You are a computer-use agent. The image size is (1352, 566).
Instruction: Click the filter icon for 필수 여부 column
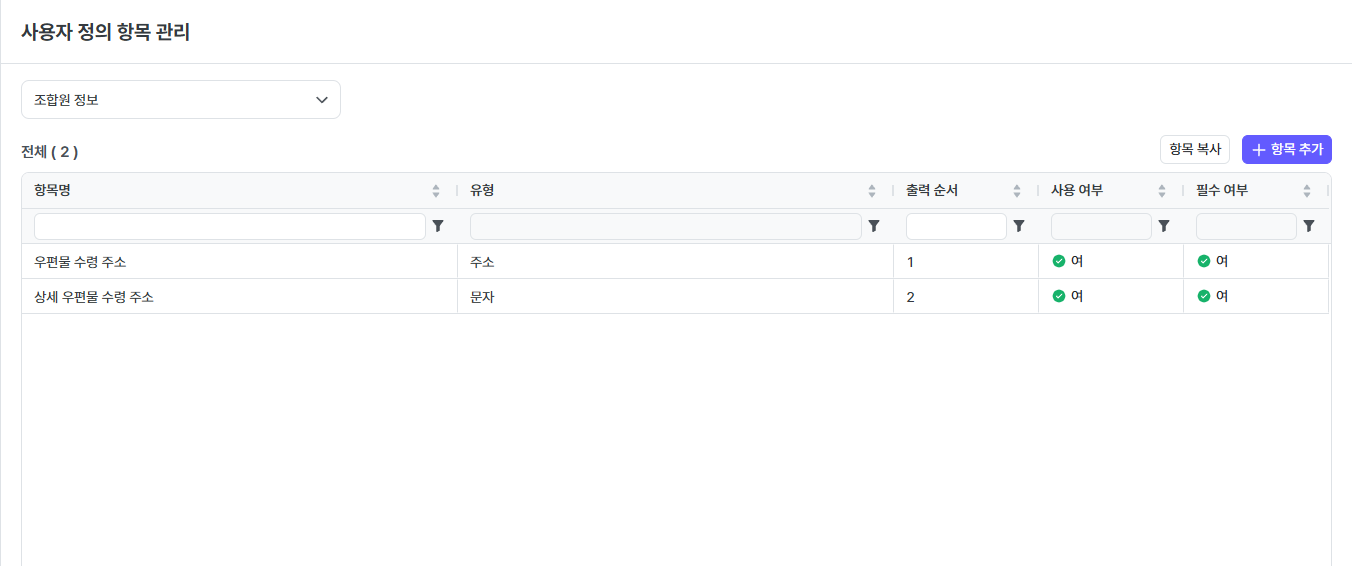pyautogui.click(x=1308, y=226)
